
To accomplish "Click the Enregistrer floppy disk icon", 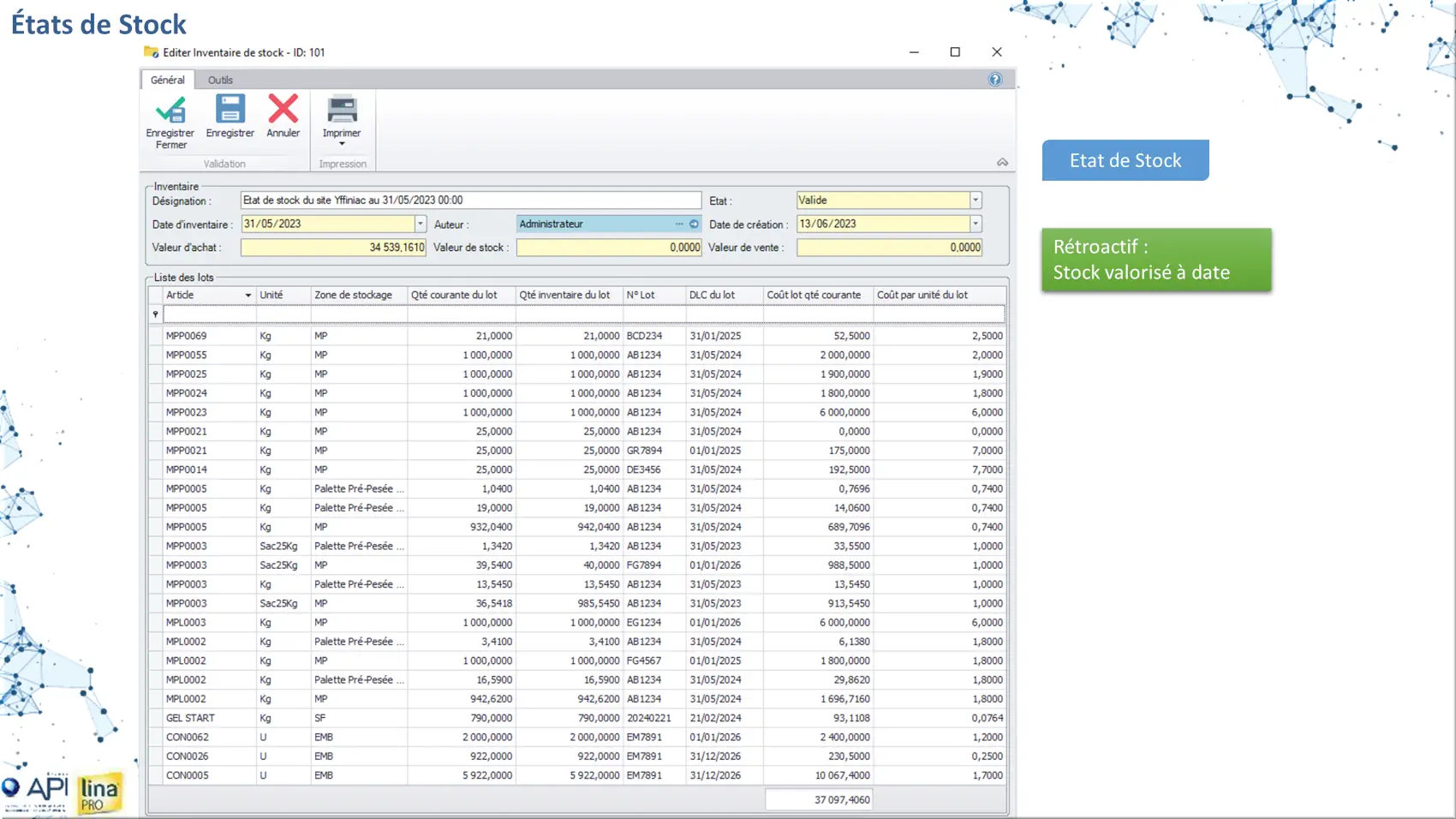I will pos(230,110).
